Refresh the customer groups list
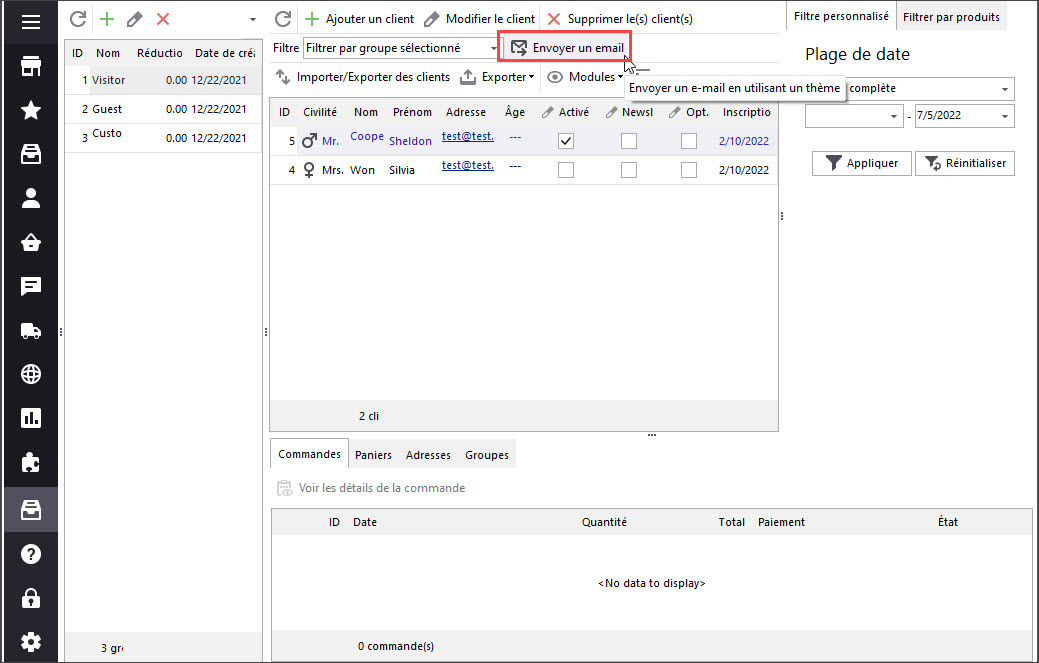 click(78, 19)
